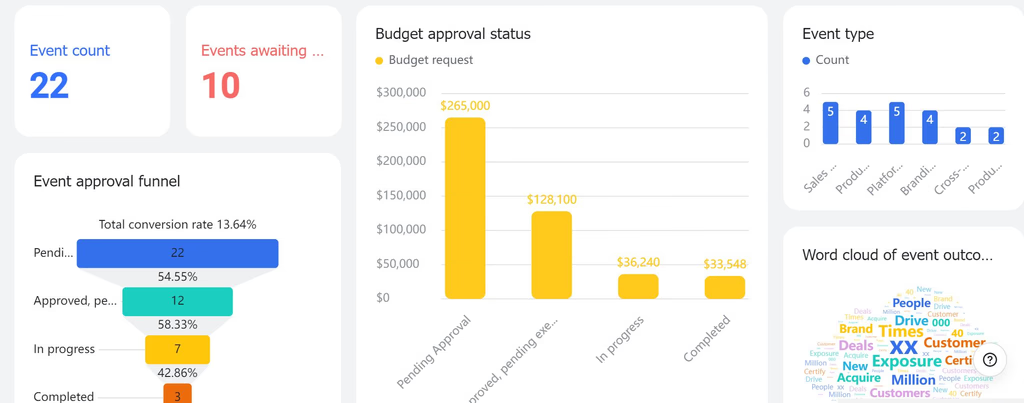This screenshot has height=403, width=1024.
Task: Open the Budget approval status chart title
Action: coord(453,34)
